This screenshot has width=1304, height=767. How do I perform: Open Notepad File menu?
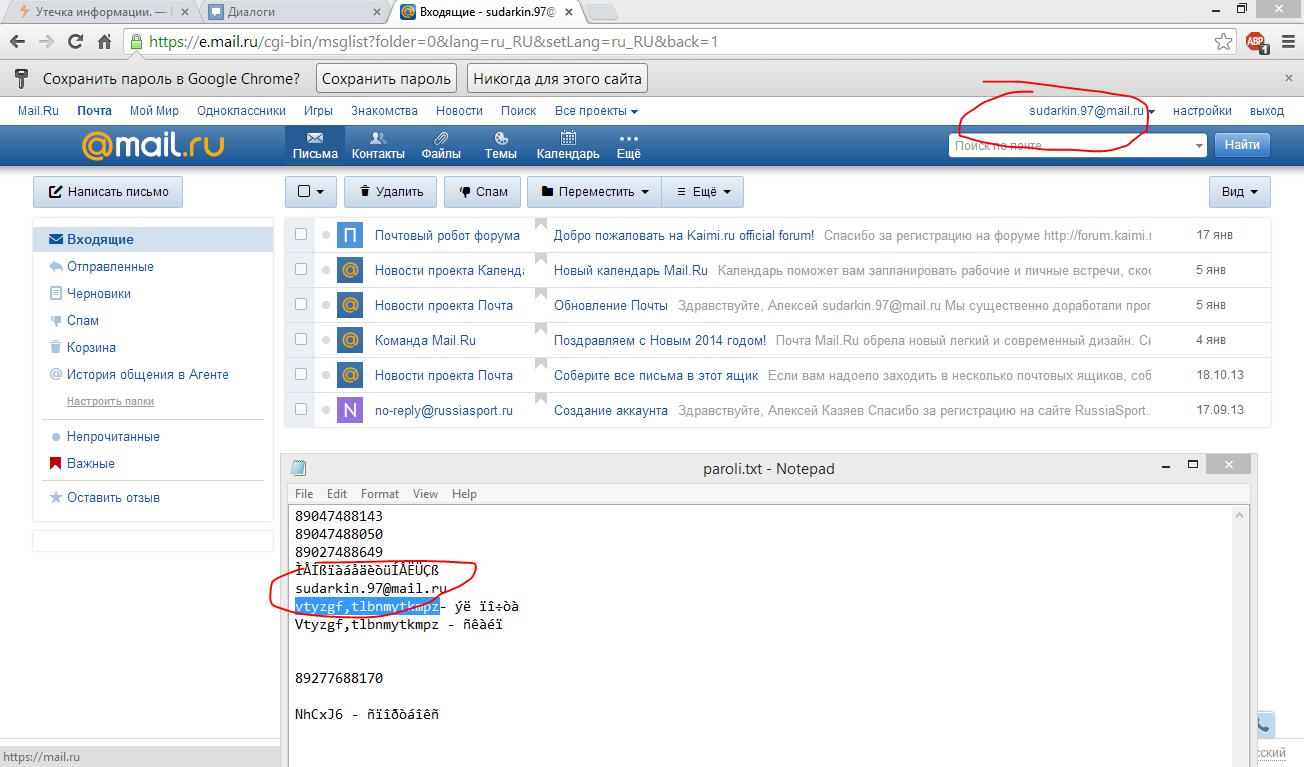click(304, 494)
